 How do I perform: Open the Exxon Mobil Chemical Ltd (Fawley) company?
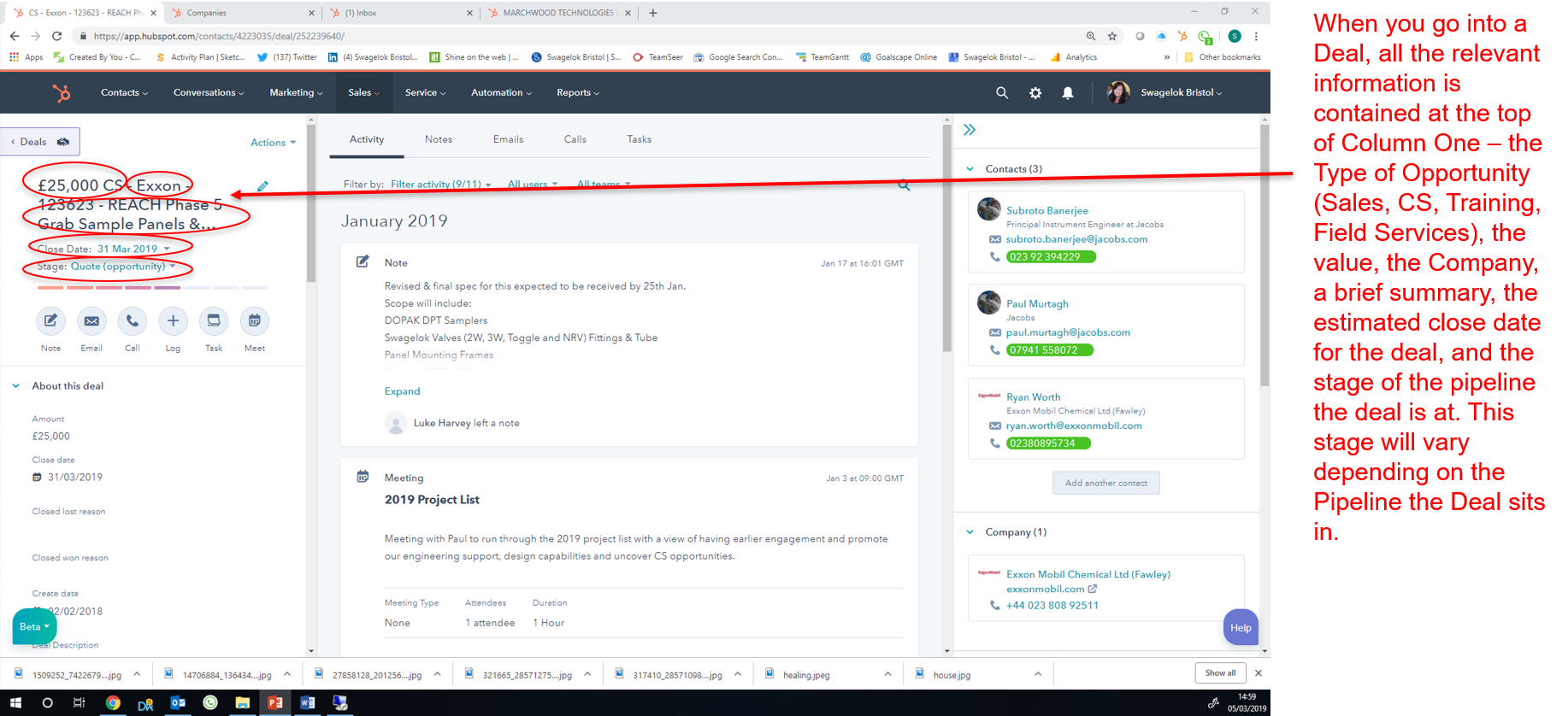click(x=1088, y=574)
